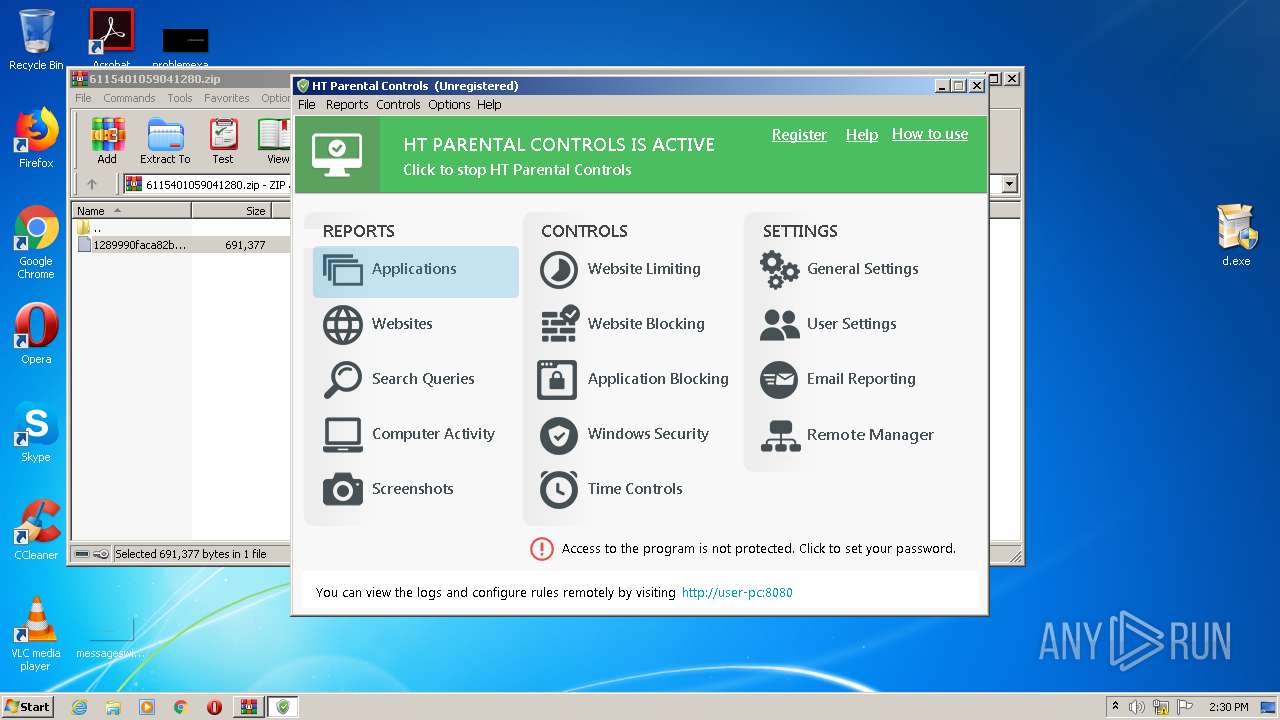
Task: Open Search Queries magnifier icon
Action: pyautogui.click(x=343, y=380)
